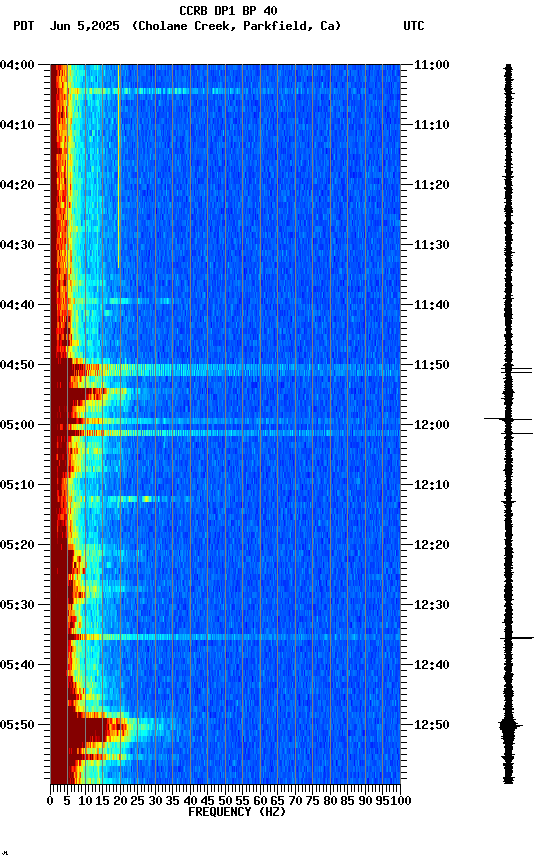Image resolution: width=552 pixels, height=864 pixels.
Task: Click the 0 Hz frequency axis label
Action: click(x=50, y=801)
